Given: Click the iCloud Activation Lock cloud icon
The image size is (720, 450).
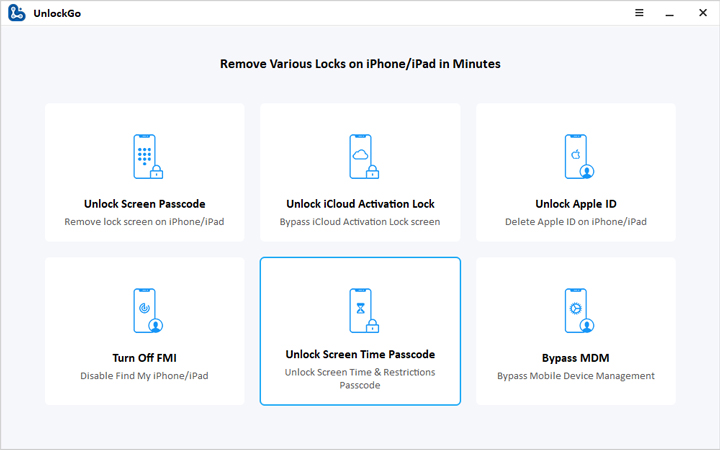Looking at the screenshot, I should coord(361,157).
